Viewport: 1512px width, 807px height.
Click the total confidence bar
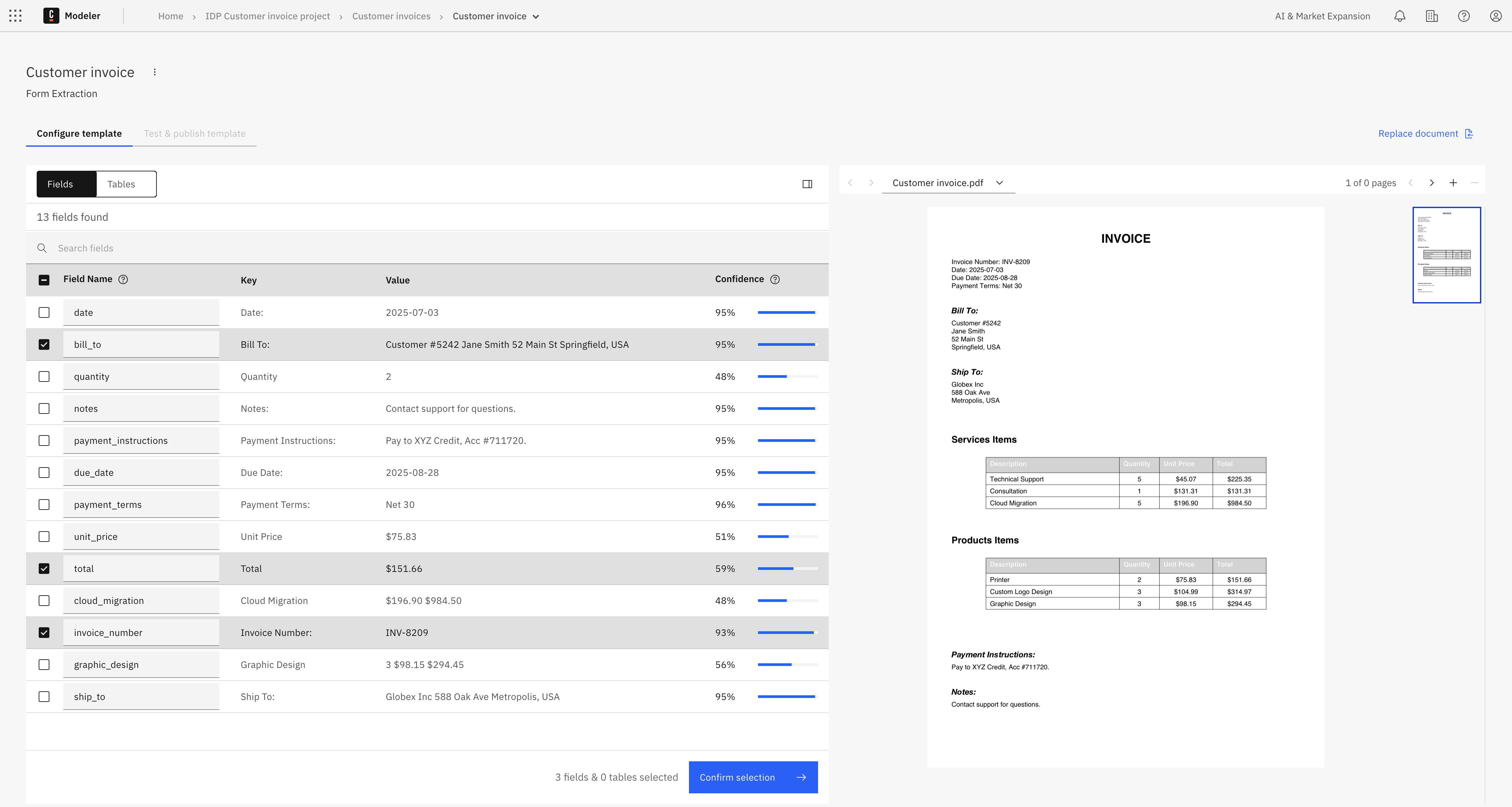788,568
